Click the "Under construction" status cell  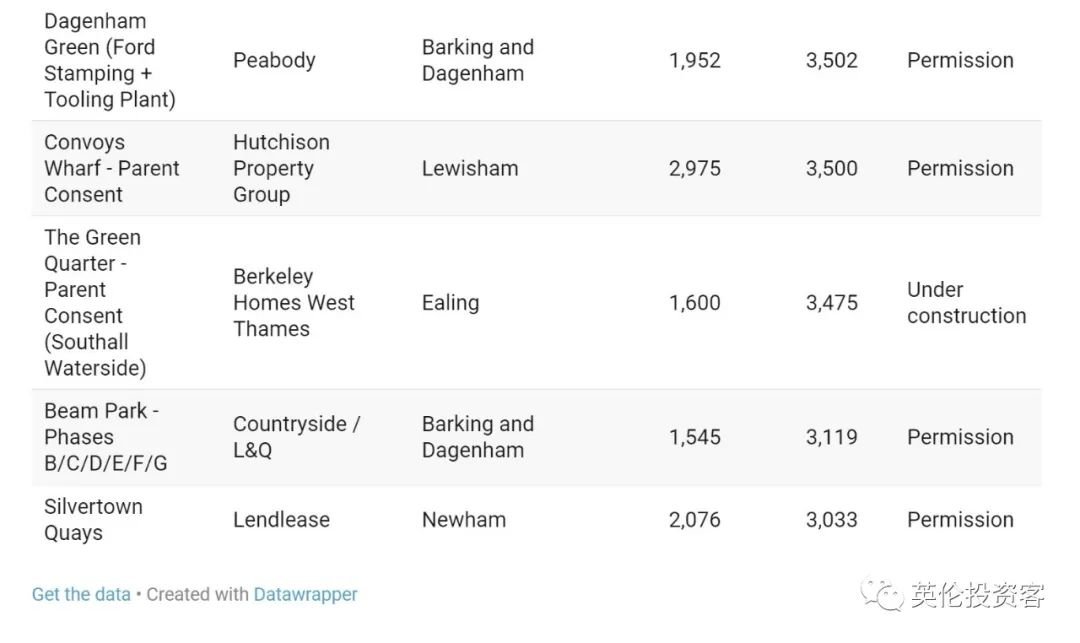[966, 302]
